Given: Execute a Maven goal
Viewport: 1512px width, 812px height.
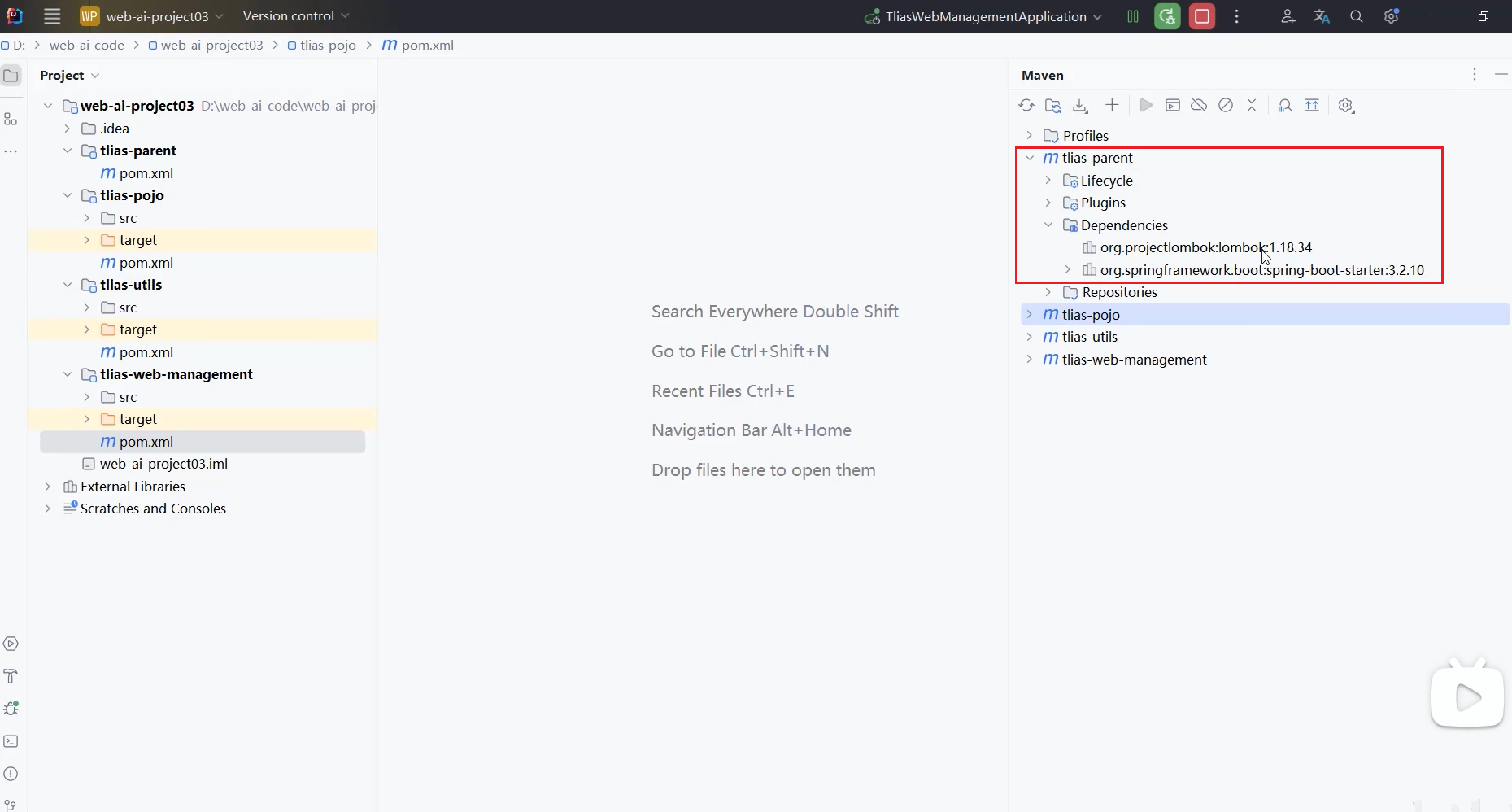Looking at the screenshot, I should click(1173, 105).
